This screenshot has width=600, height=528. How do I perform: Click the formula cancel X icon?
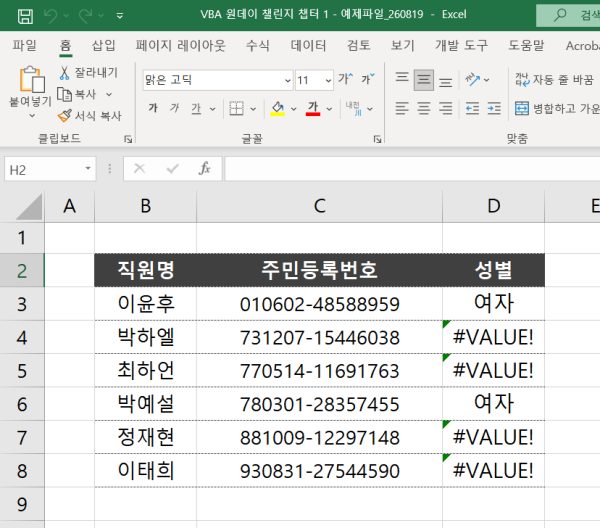[139, 168]
